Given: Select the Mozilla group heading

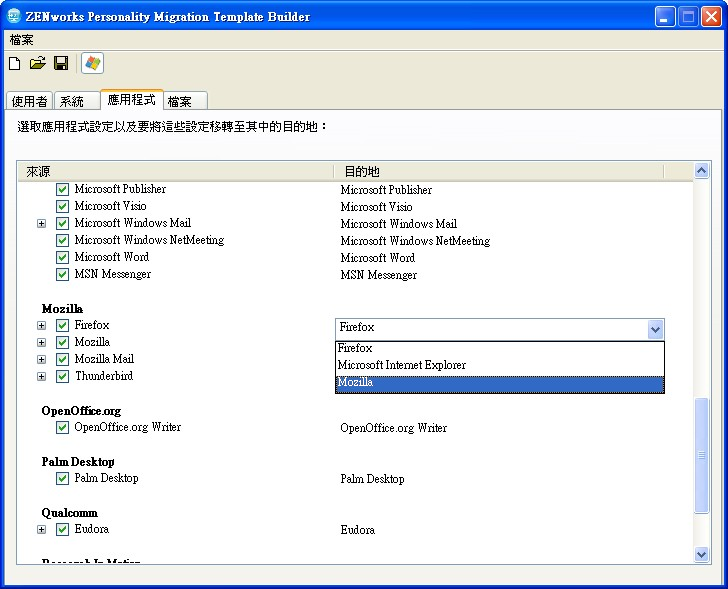Looking at the screenshot, I should [62, 309].
